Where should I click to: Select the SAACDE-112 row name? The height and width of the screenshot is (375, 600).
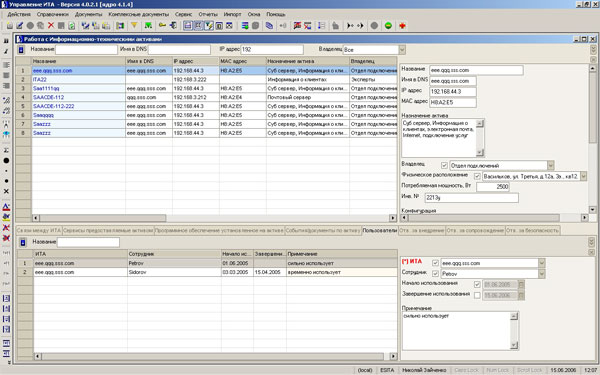click(x=49, y=97)
